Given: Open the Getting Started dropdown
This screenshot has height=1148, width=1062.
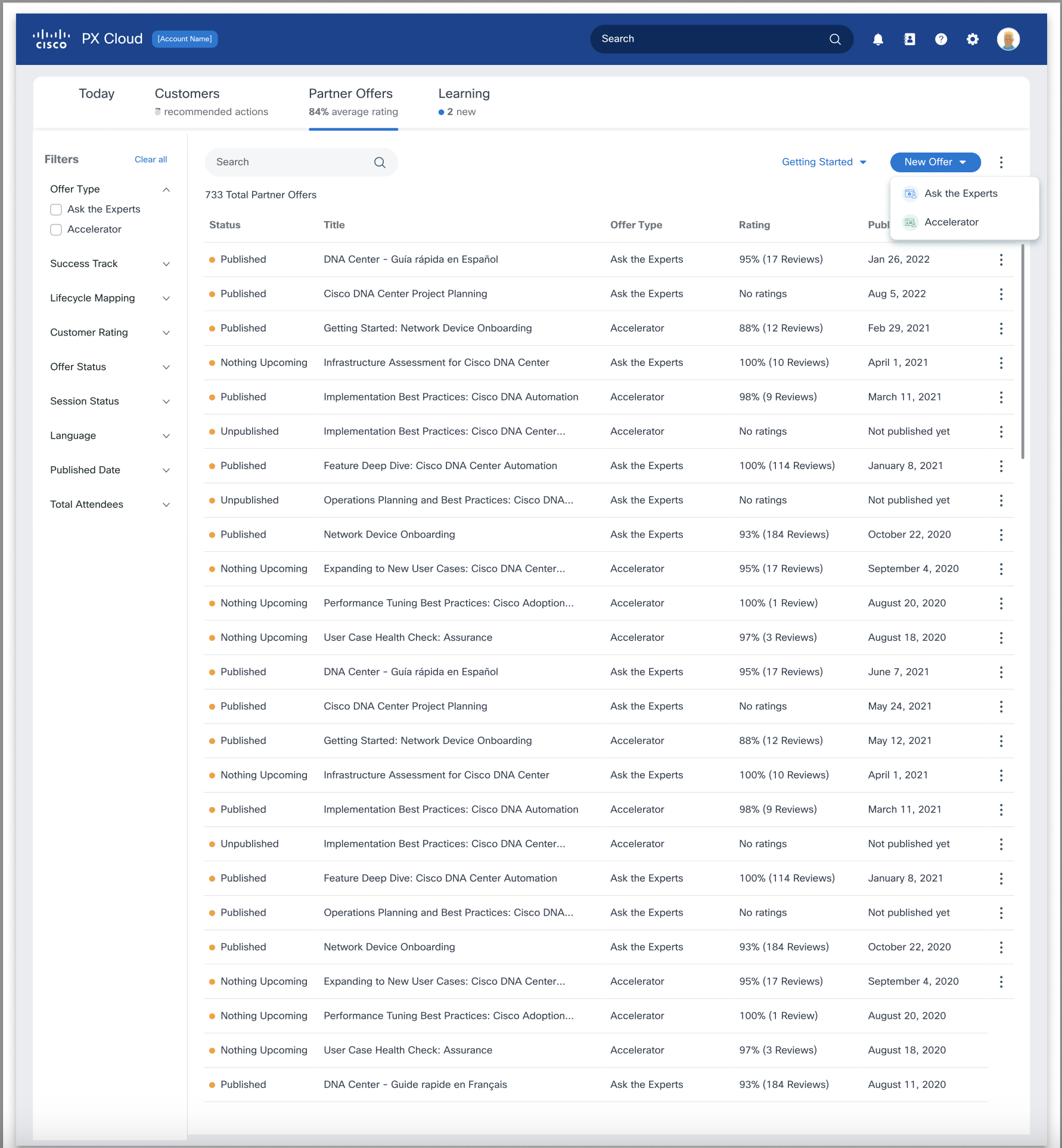Looking at the screenshot, I should 824,162.
